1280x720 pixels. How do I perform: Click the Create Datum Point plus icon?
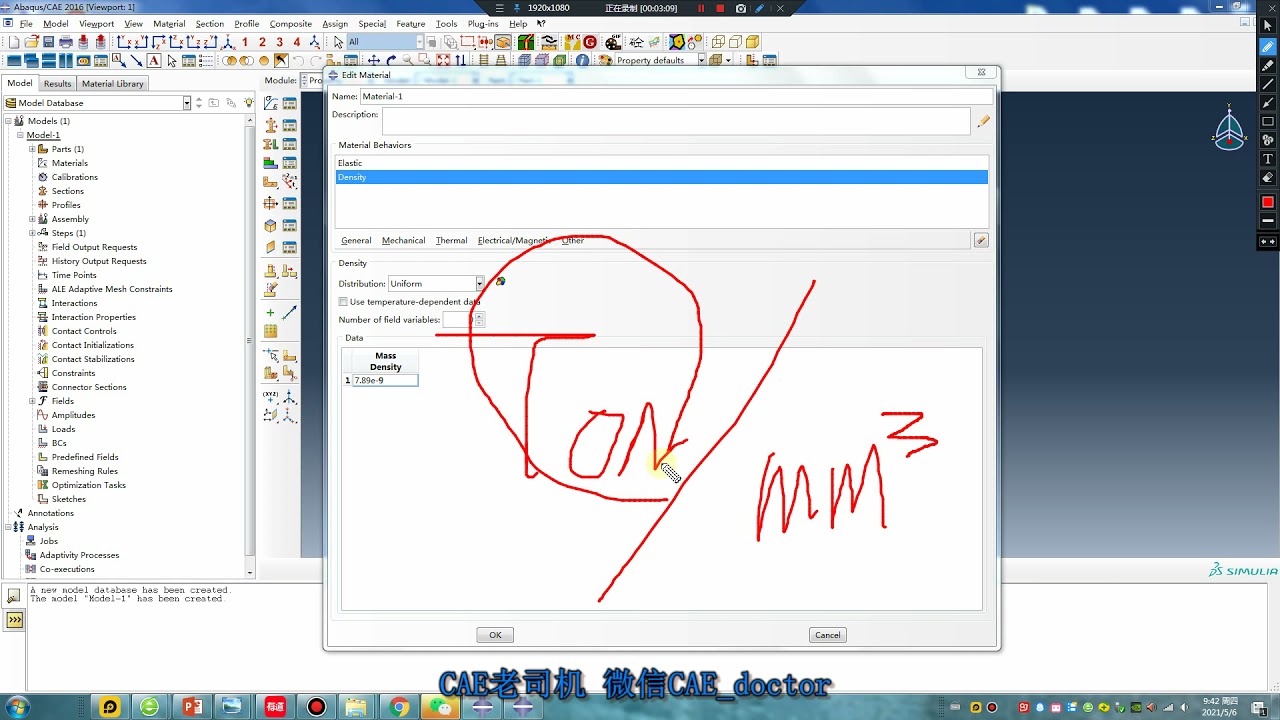[270, 313]
